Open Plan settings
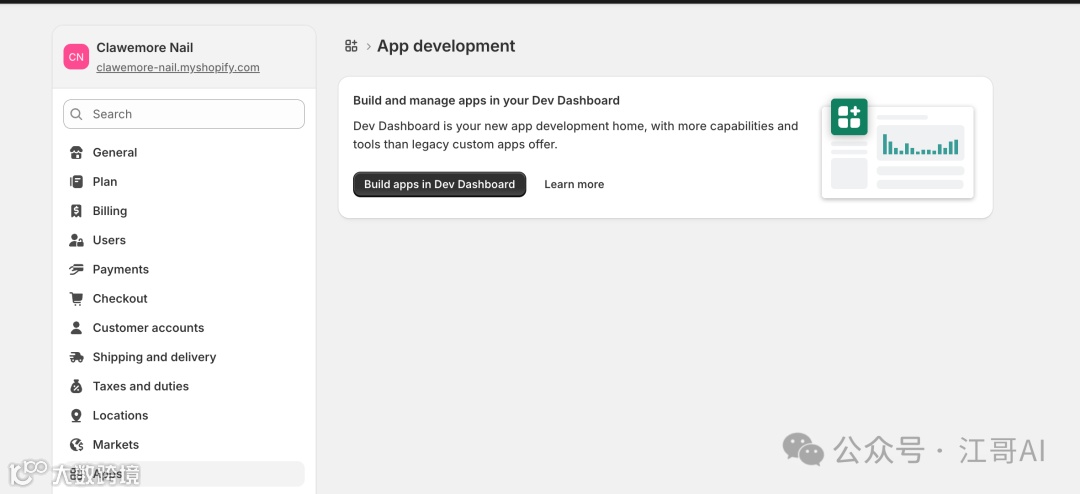 pos(184,182)
